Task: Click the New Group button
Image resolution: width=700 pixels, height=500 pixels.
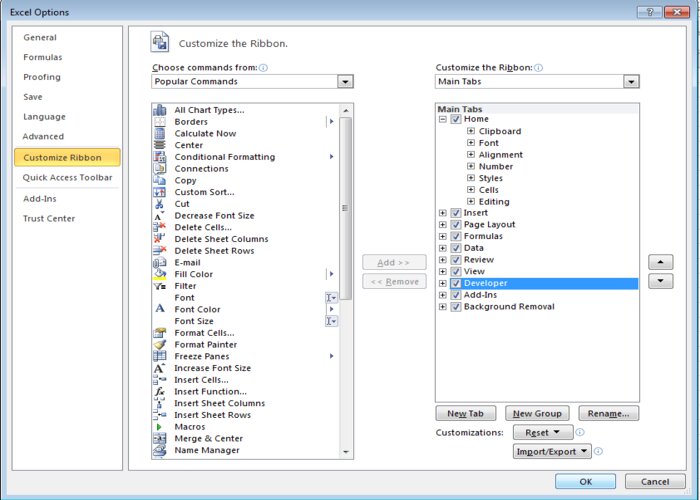Action: [537, 413]
